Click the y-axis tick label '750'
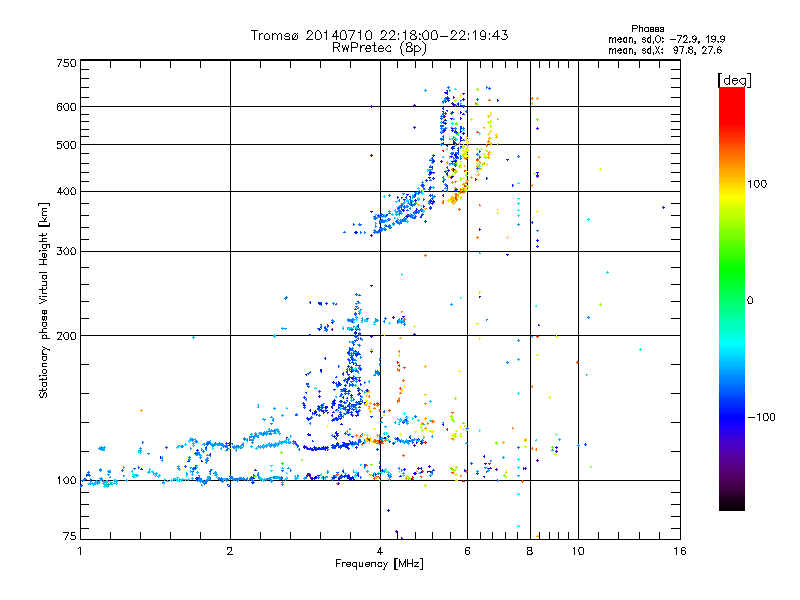This screenshot has height=600, width=800. pos(66,63)
